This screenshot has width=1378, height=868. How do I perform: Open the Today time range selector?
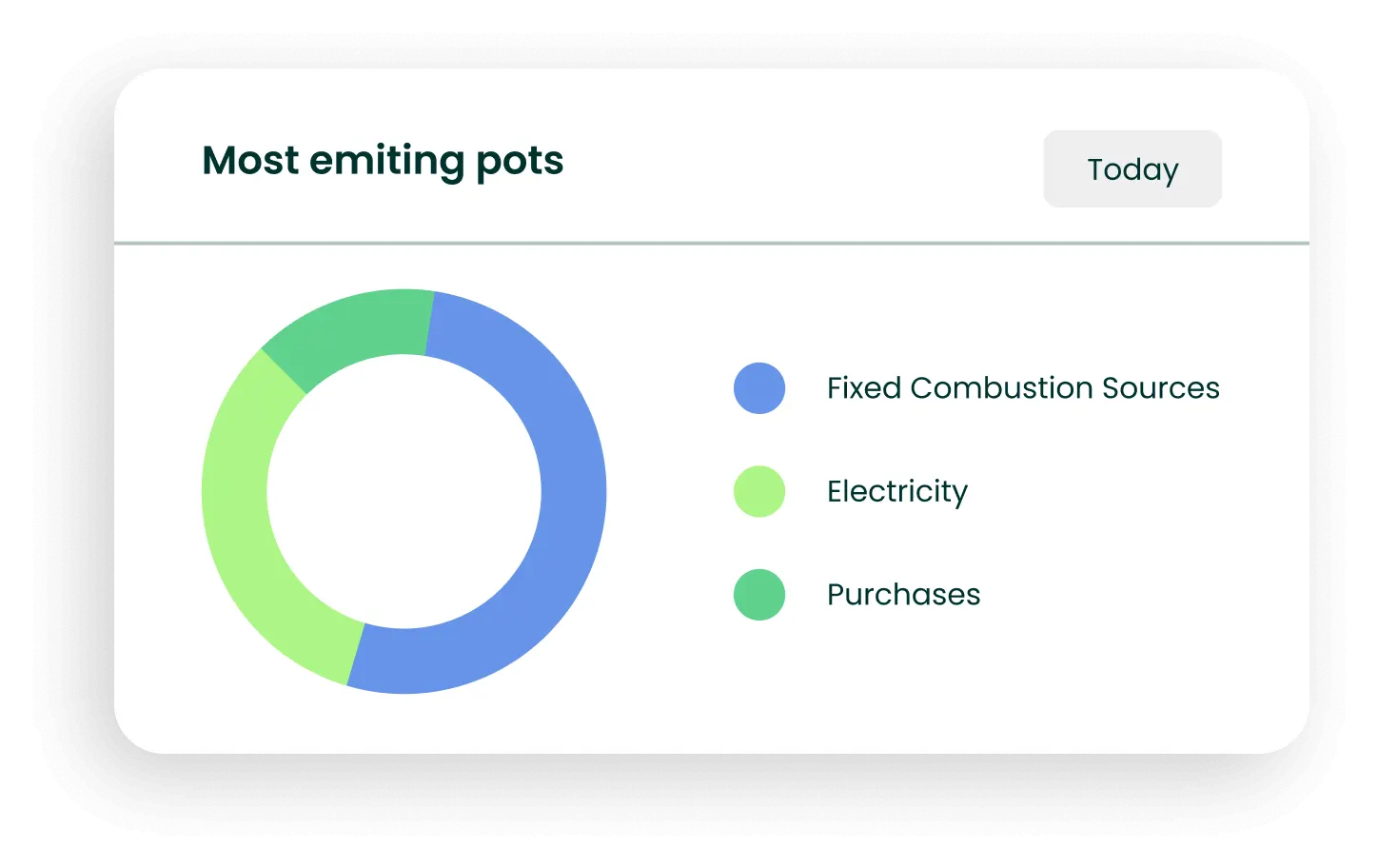[1132, 169]
